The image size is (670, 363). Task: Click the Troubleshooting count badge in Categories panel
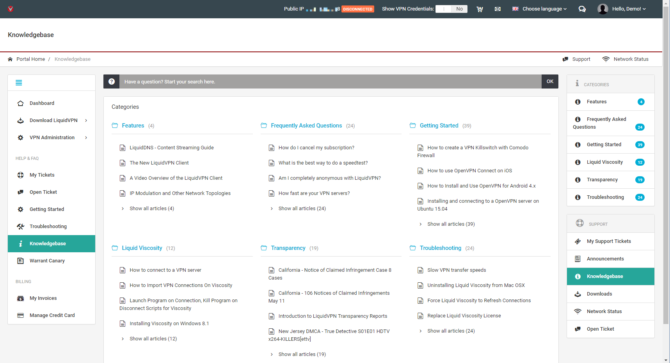point(640,197)
